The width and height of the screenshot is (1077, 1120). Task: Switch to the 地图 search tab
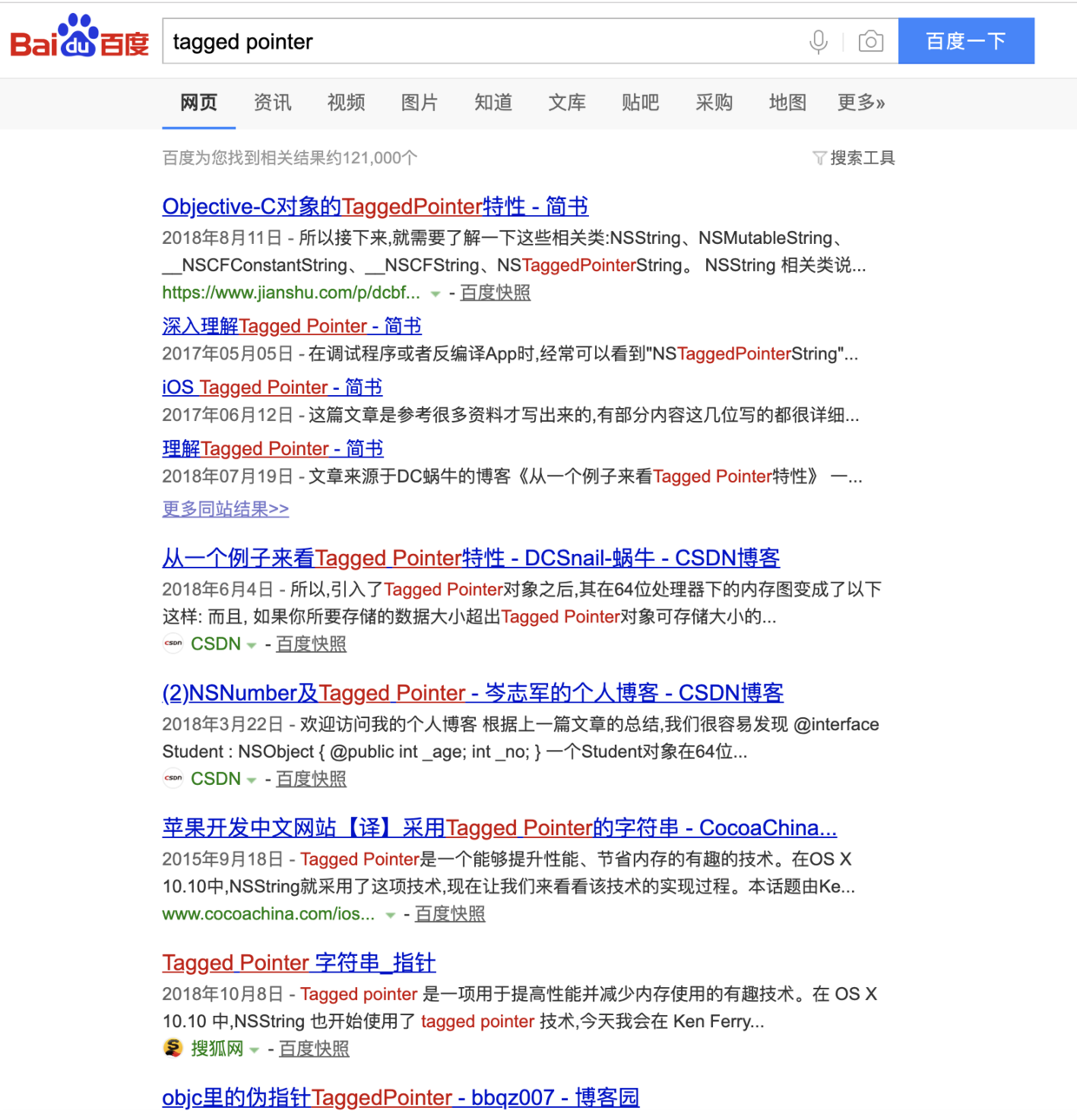(x=787, y=102)
